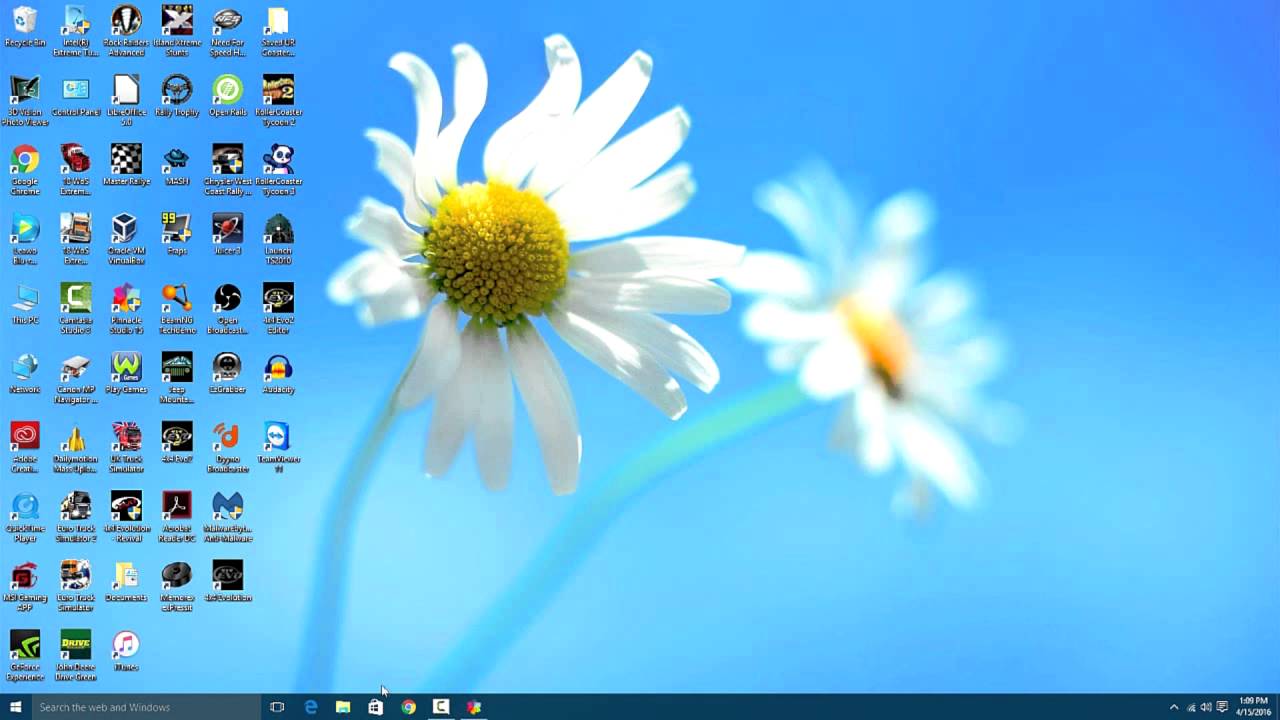
Task: Launch Canon MP Navigator shortcut
Action: (x=76, y=378)
